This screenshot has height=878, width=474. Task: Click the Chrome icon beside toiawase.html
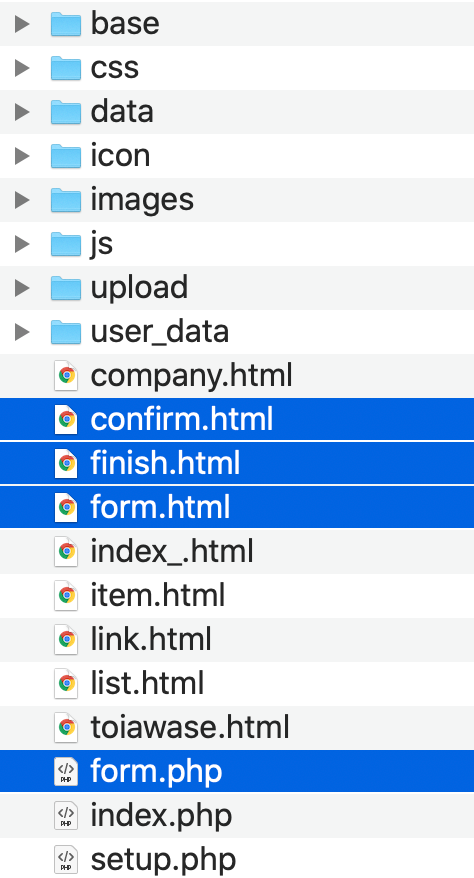66,727
